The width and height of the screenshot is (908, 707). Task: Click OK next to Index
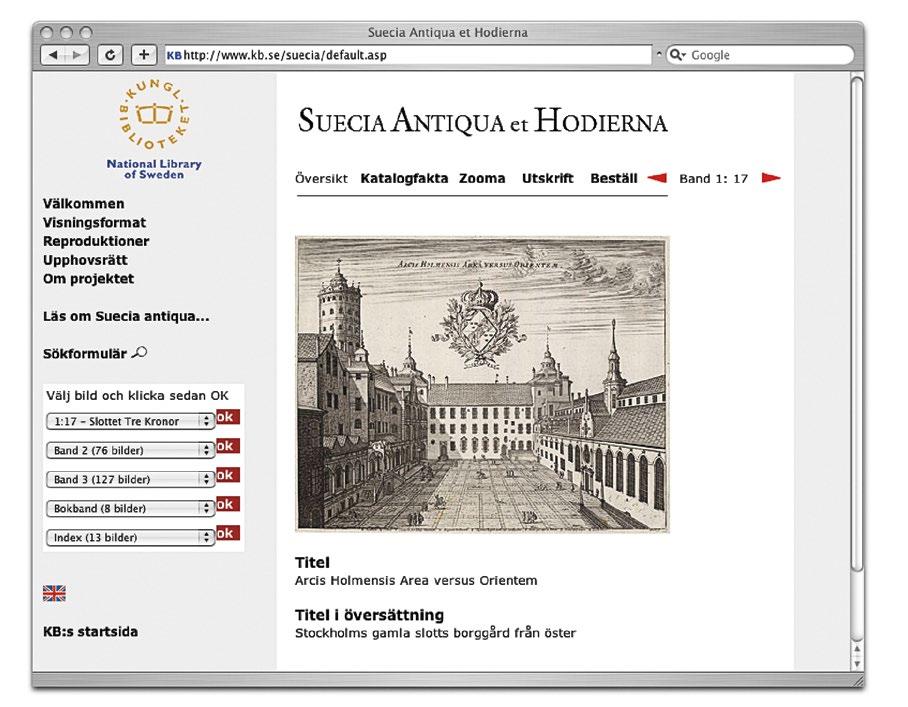tap(228, 533)
